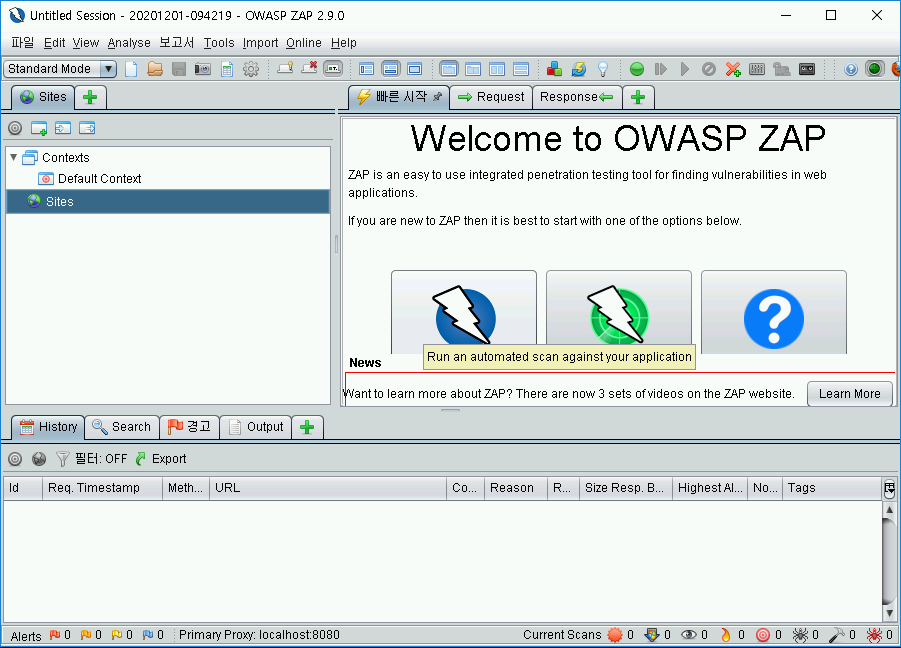Click the blue question mark help button

pos(773,313)
